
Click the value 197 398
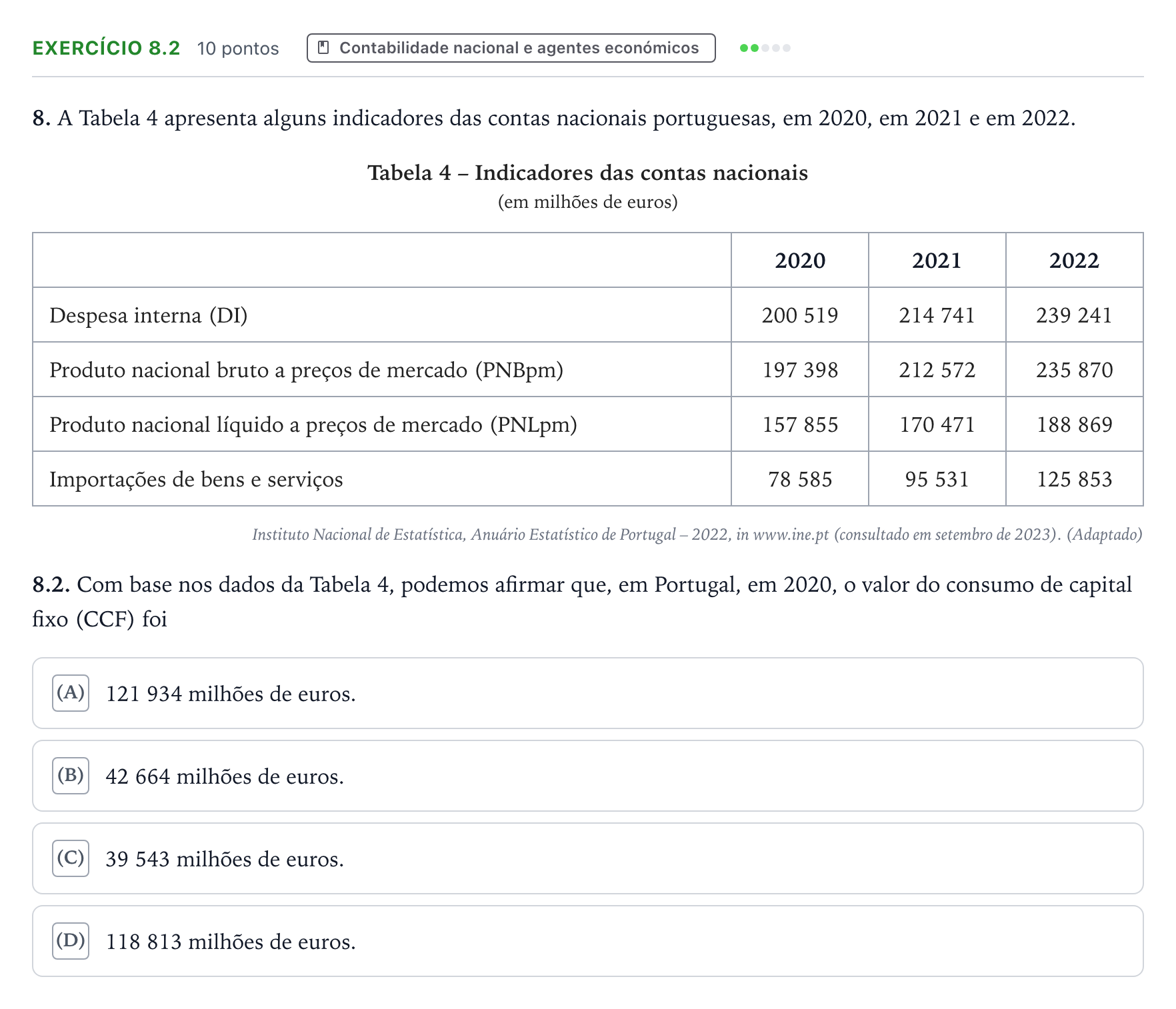[800, 370]
